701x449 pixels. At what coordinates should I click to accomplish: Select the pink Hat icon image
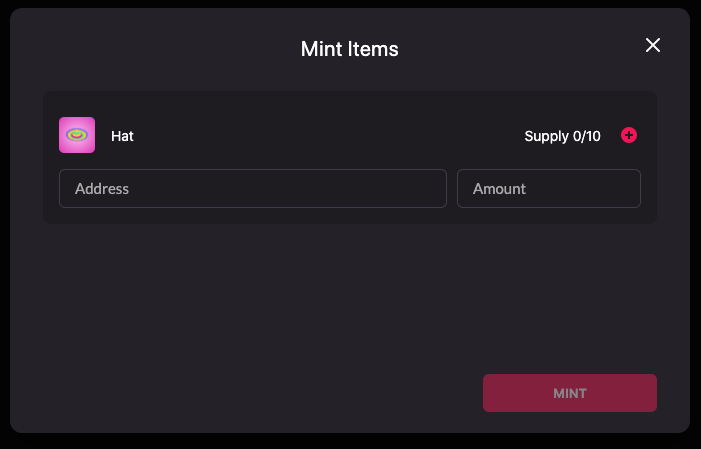[x=77, y=135]
